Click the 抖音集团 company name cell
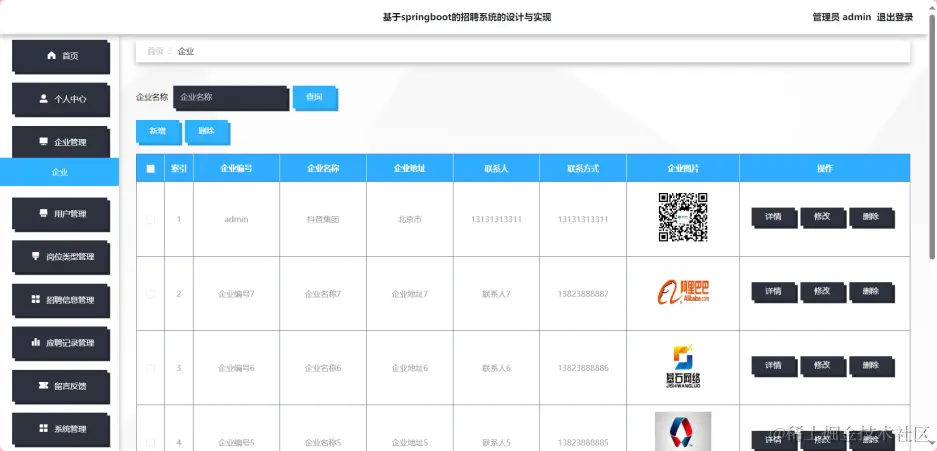Image resolution: width=937 pixels, height=451 pixels. [x=323, y=219]
